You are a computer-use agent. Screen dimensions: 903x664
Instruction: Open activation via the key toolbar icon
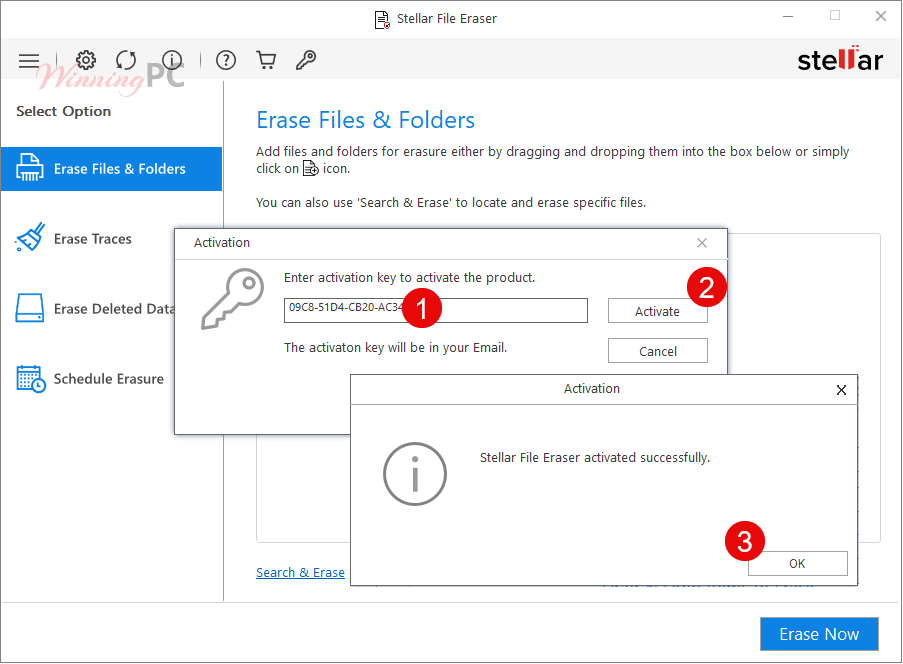point(306,60)
